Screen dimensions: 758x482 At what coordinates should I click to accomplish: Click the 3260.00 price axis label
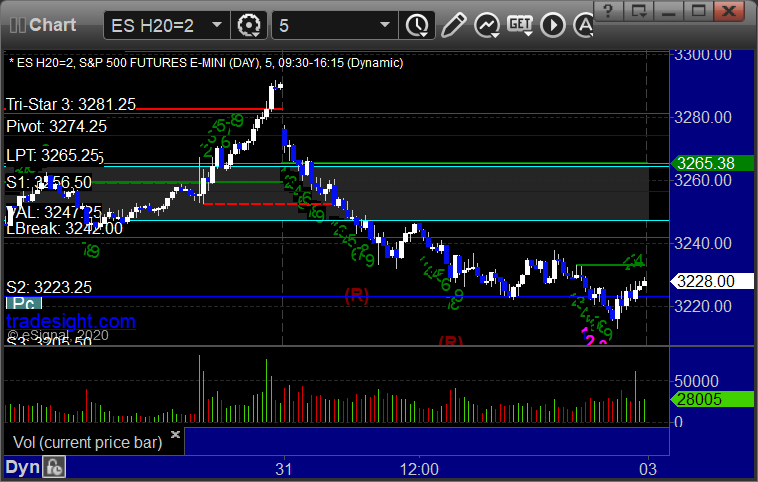703,180
